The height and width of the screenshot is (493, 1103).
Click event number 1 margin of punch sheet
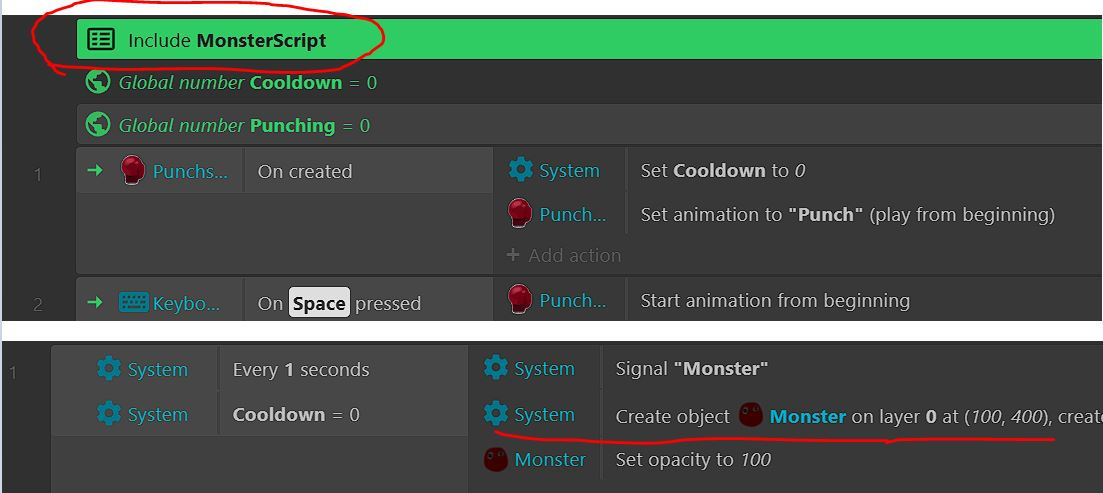click(x=39, y=174)
